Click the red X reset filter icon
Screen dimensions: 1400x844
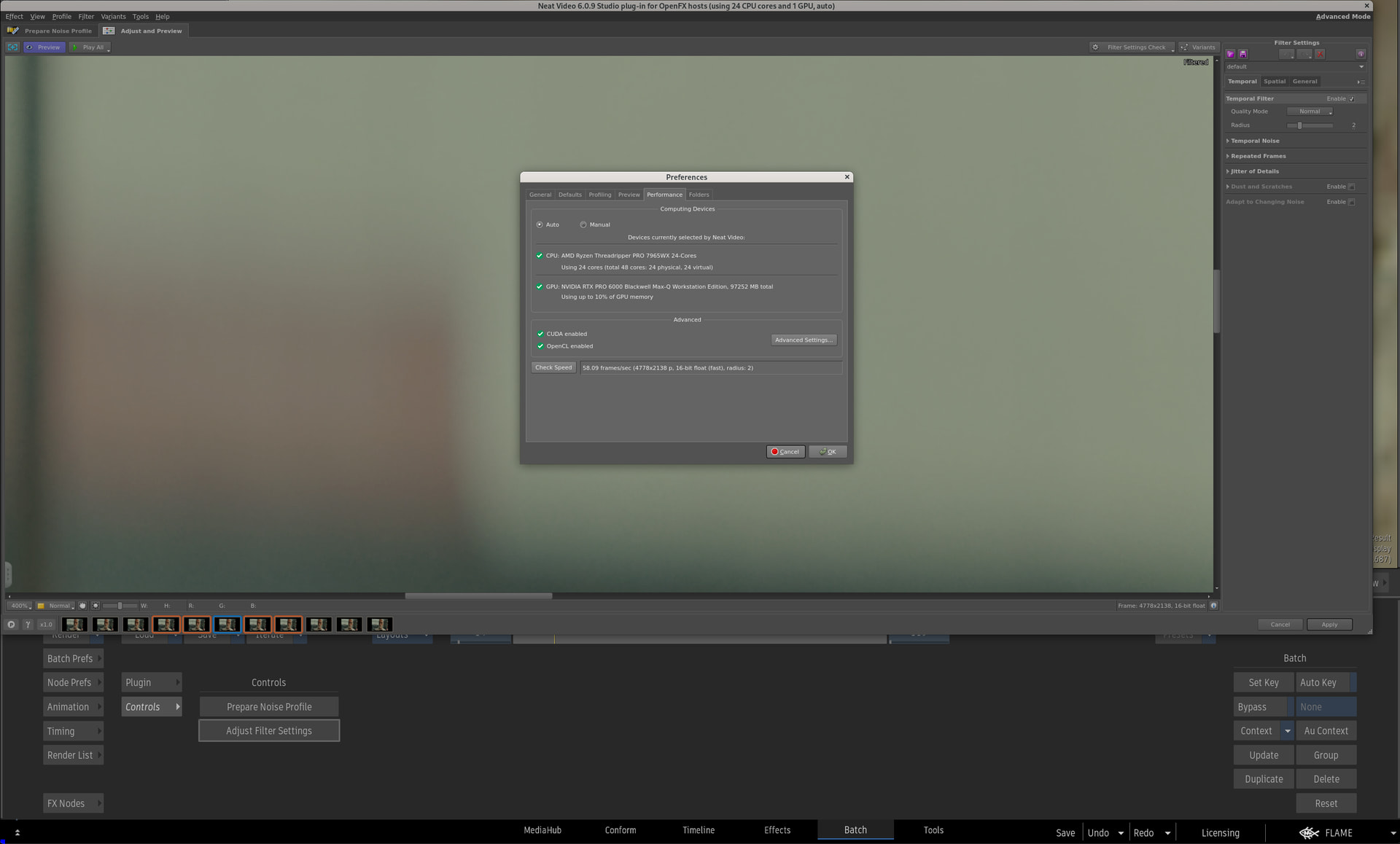pyautogui.click(x=1320, y=54)
